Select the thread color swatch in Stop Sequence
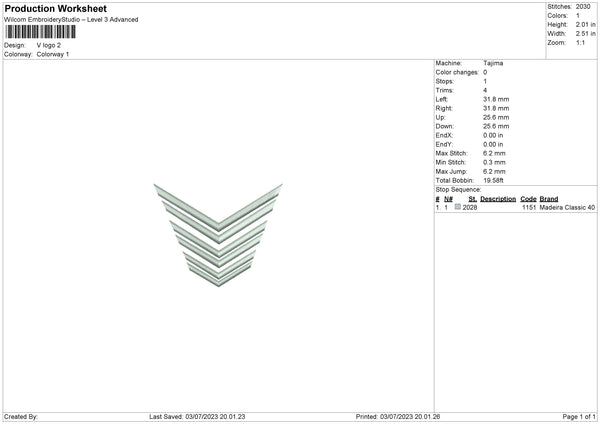This screenshot has width=600, height=424. (x=458, y=207)
